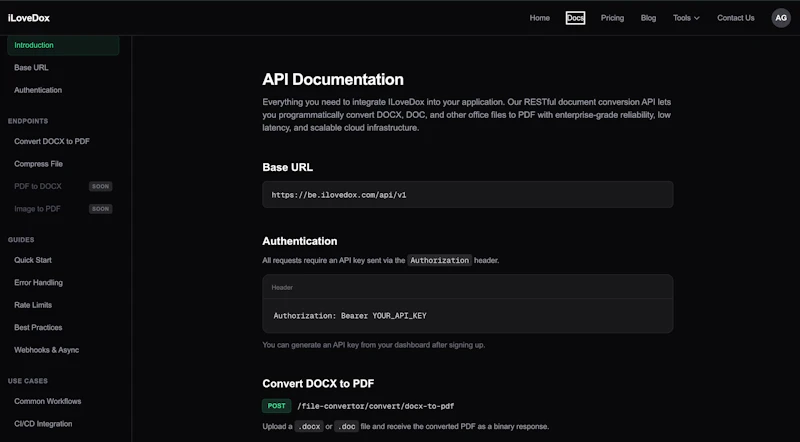
Task: Click the .doc inline code tag
Action: (x=346, y=426)
